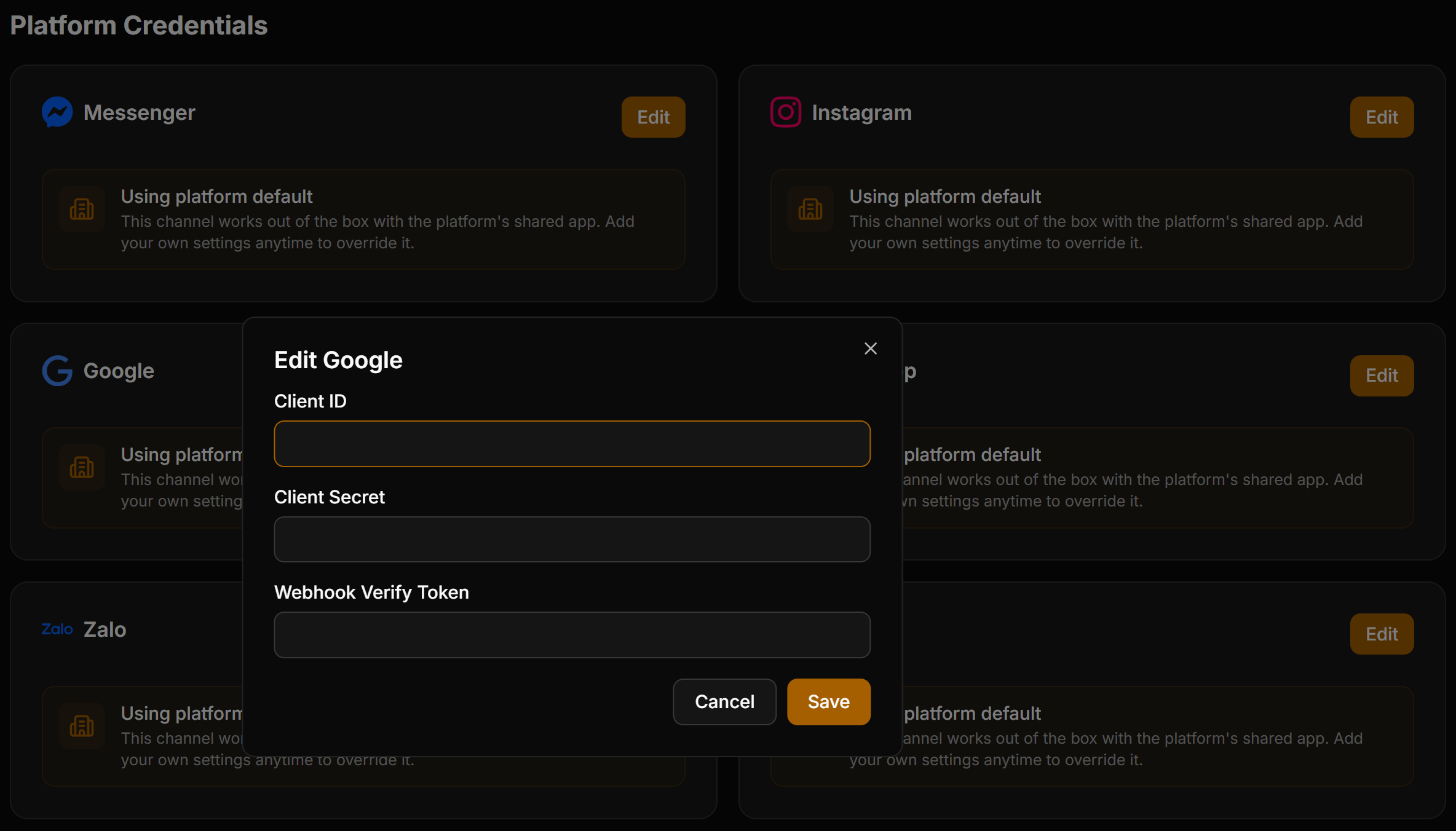The height and width of the screenshot is (831, 1456).
Task: Select the Webhook Verify Token label
Action: (371, 593)
